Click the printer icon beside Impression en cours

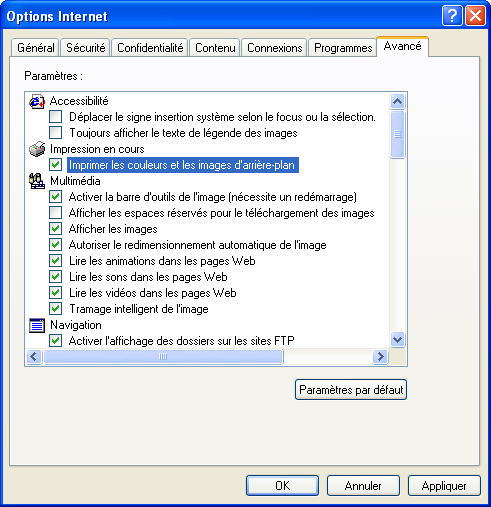[37, 149]
